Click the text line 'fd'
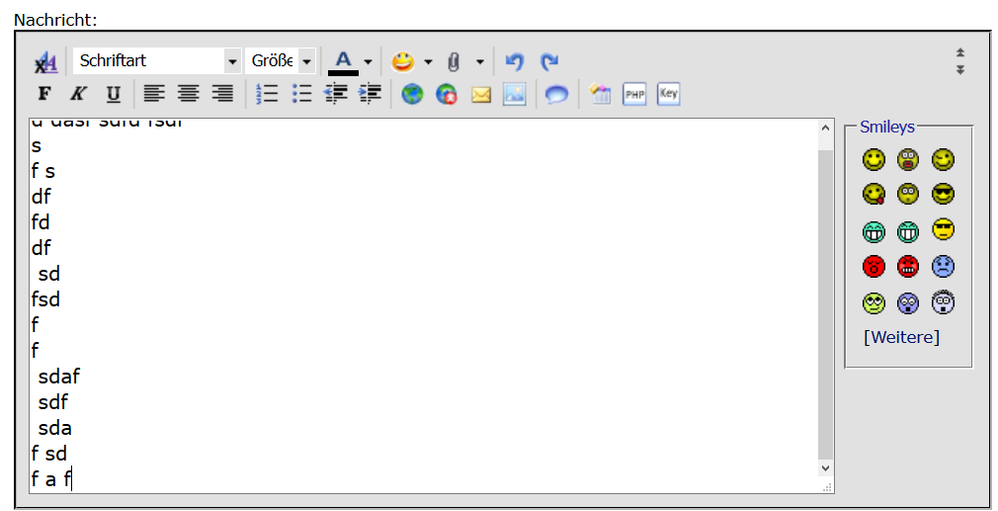The width and height of the screenshot is (998, 511). coord(40,222)
